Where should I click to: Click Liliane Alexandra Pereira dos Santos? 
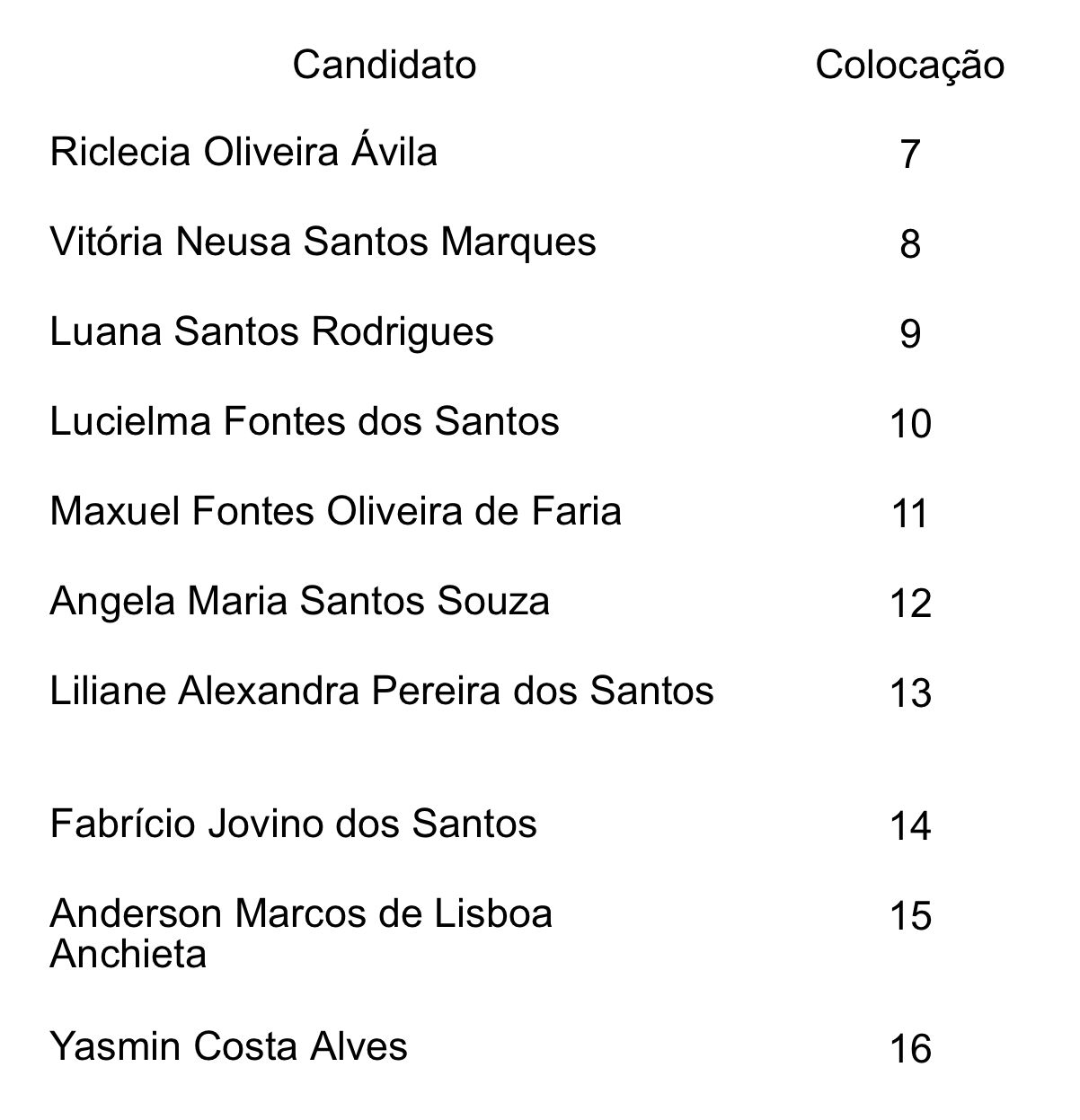point(382,691)
